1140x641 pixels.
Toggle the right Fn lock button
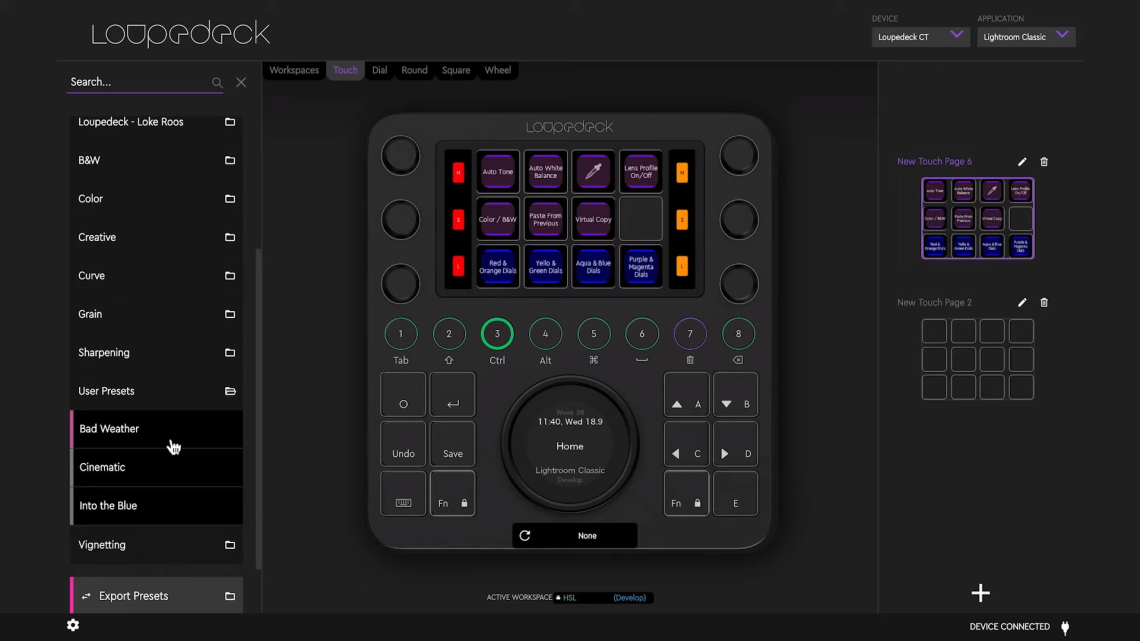point(686,493)
